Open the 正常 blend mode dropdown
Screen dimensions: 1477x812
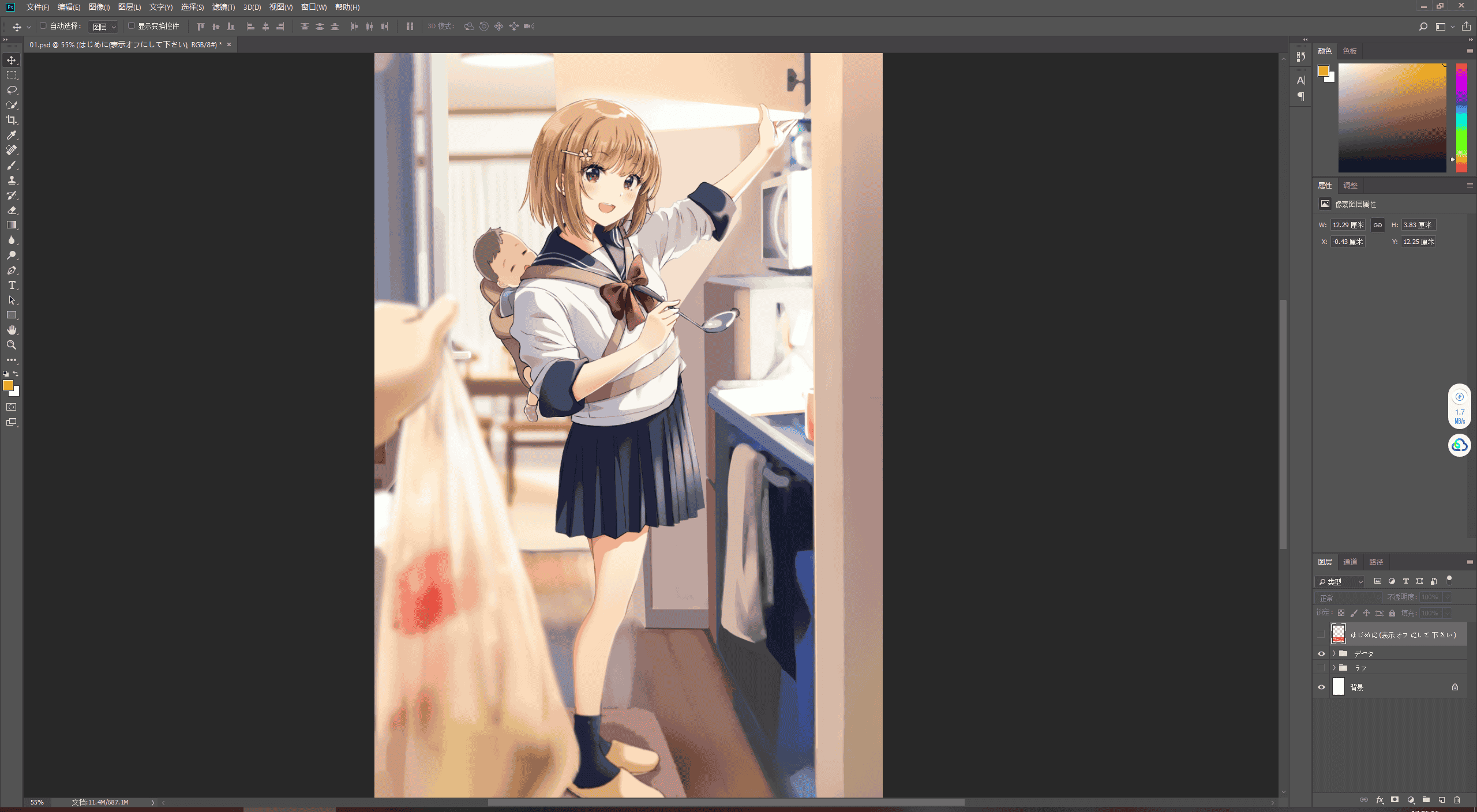point(1348,597)
